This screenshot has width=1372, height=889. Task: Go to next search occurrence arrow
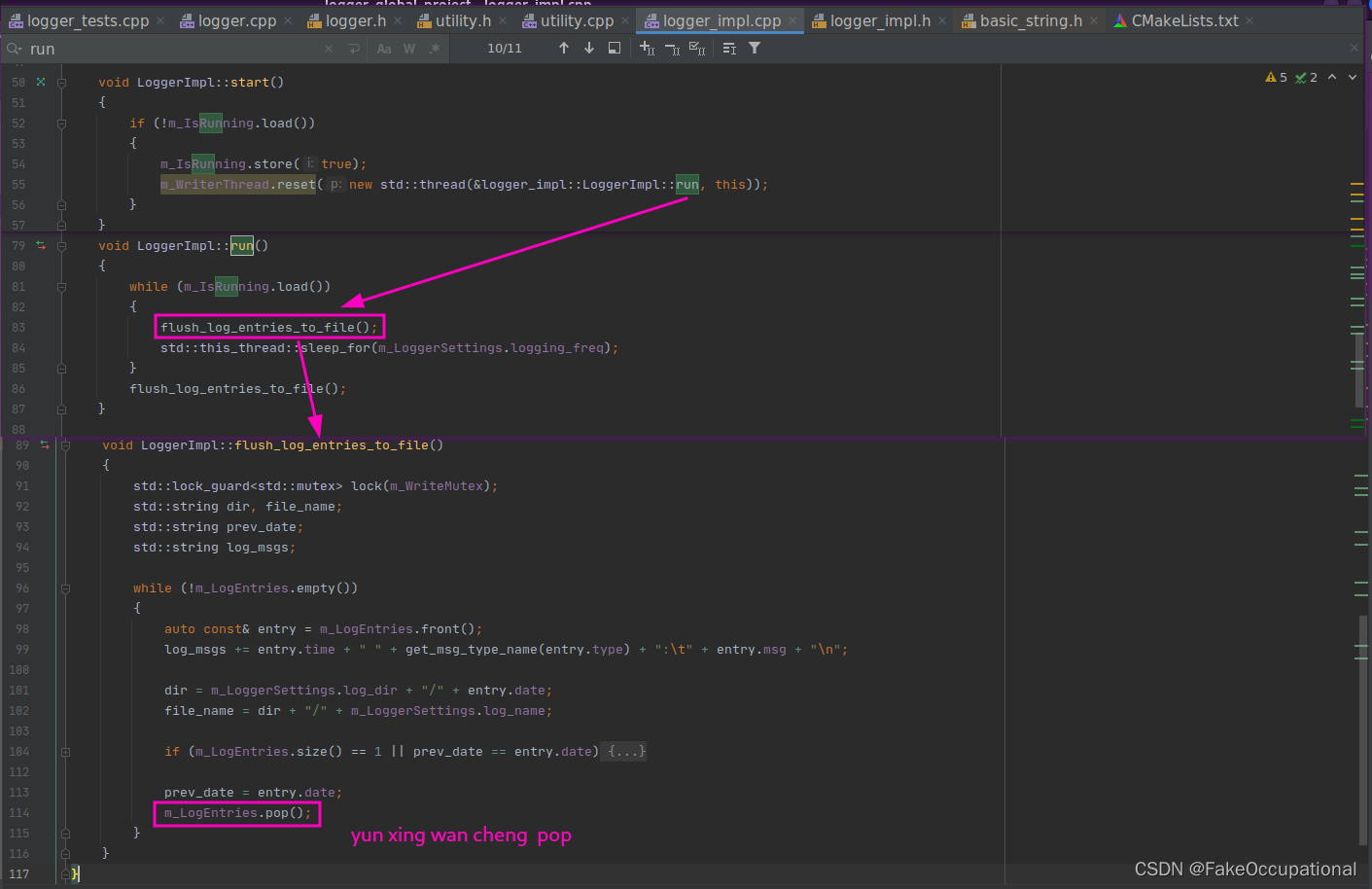click(x=589, y=48)
